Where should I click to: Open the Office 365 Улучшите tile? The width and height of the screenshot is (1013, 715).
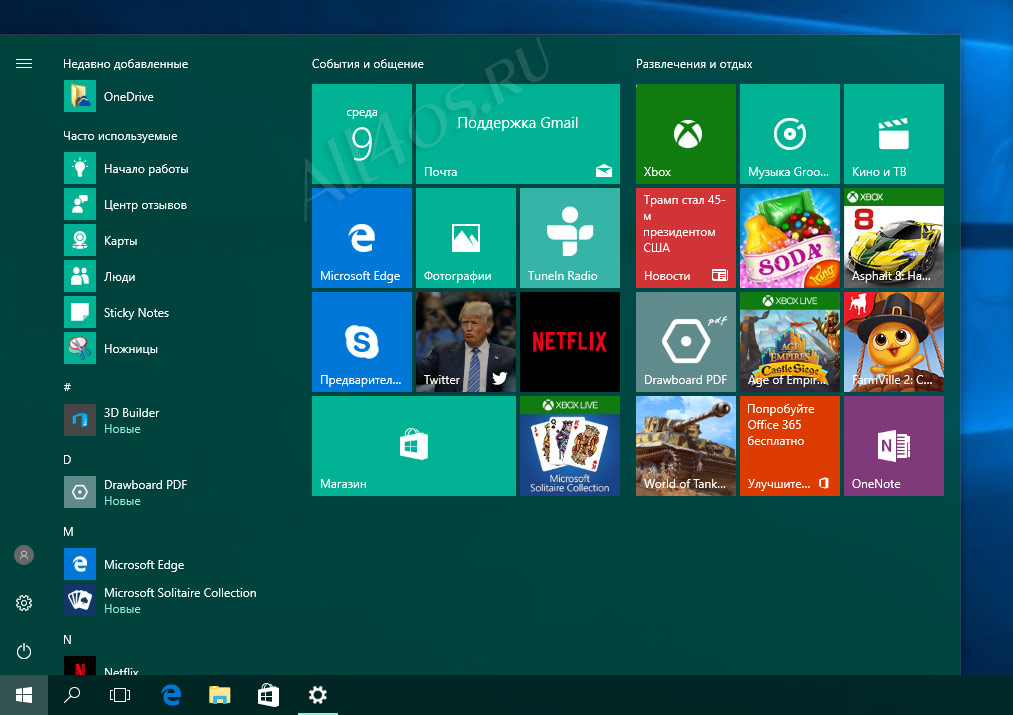click(x=789, y=446)
